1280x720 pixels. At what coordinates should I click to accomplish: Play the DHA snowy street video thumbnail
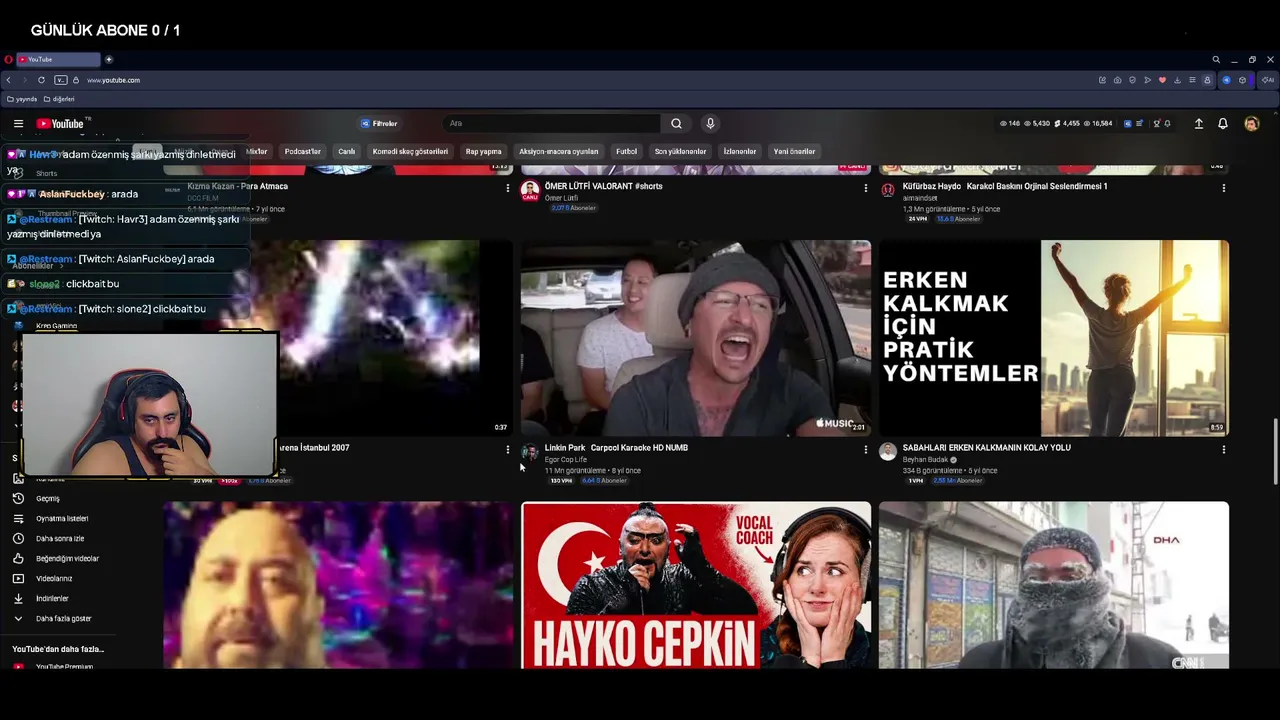[x=1054, y=585]
